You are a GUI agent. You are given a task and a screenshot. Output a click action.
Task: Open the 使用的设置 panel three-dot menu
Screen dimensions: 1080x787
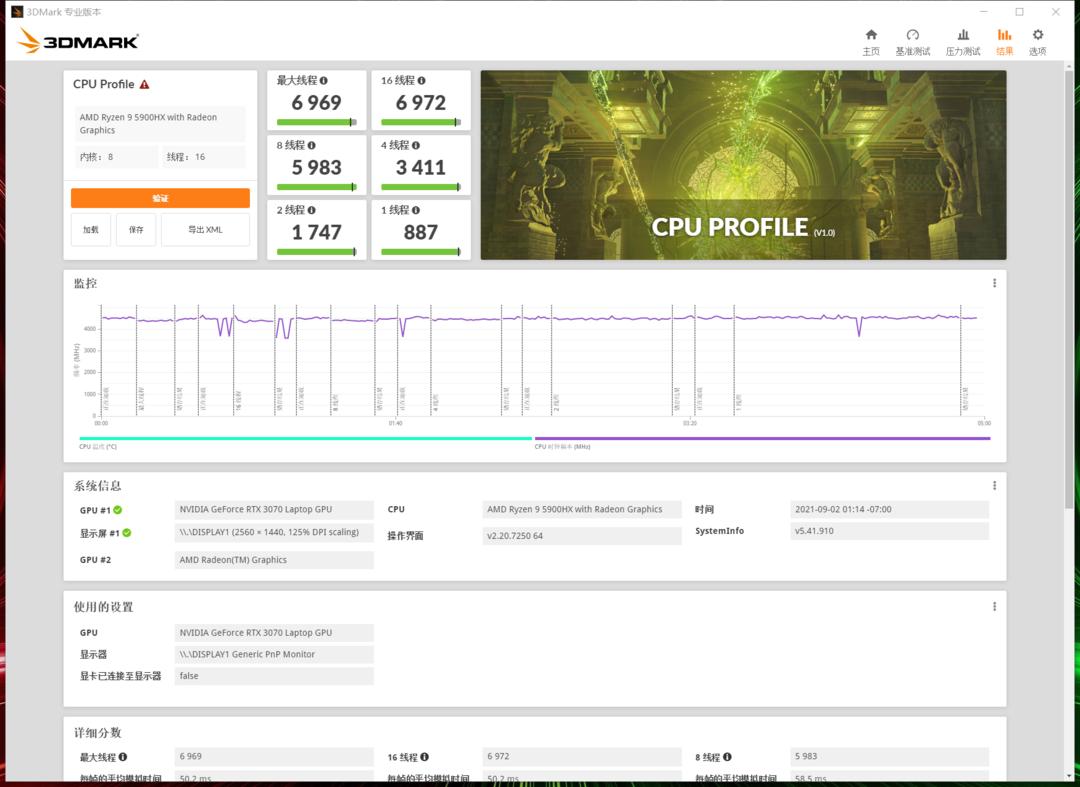[995, 607]
